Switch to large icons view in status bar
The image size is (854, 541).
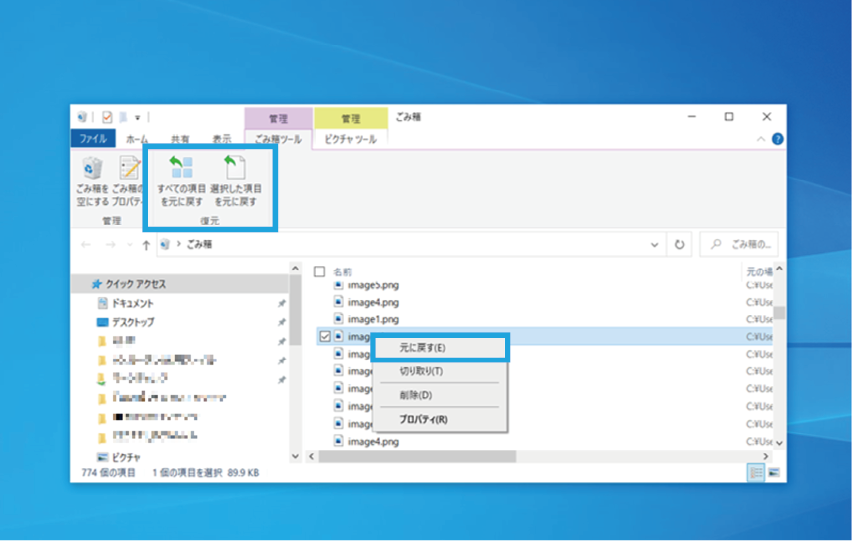point(774,472)
